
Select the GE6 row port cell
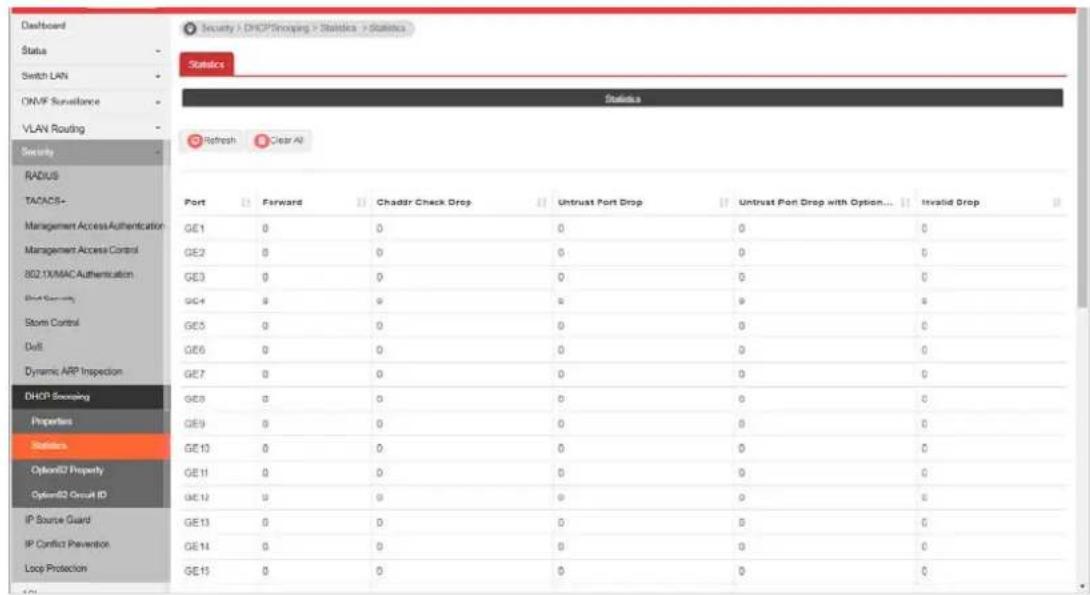194,350
